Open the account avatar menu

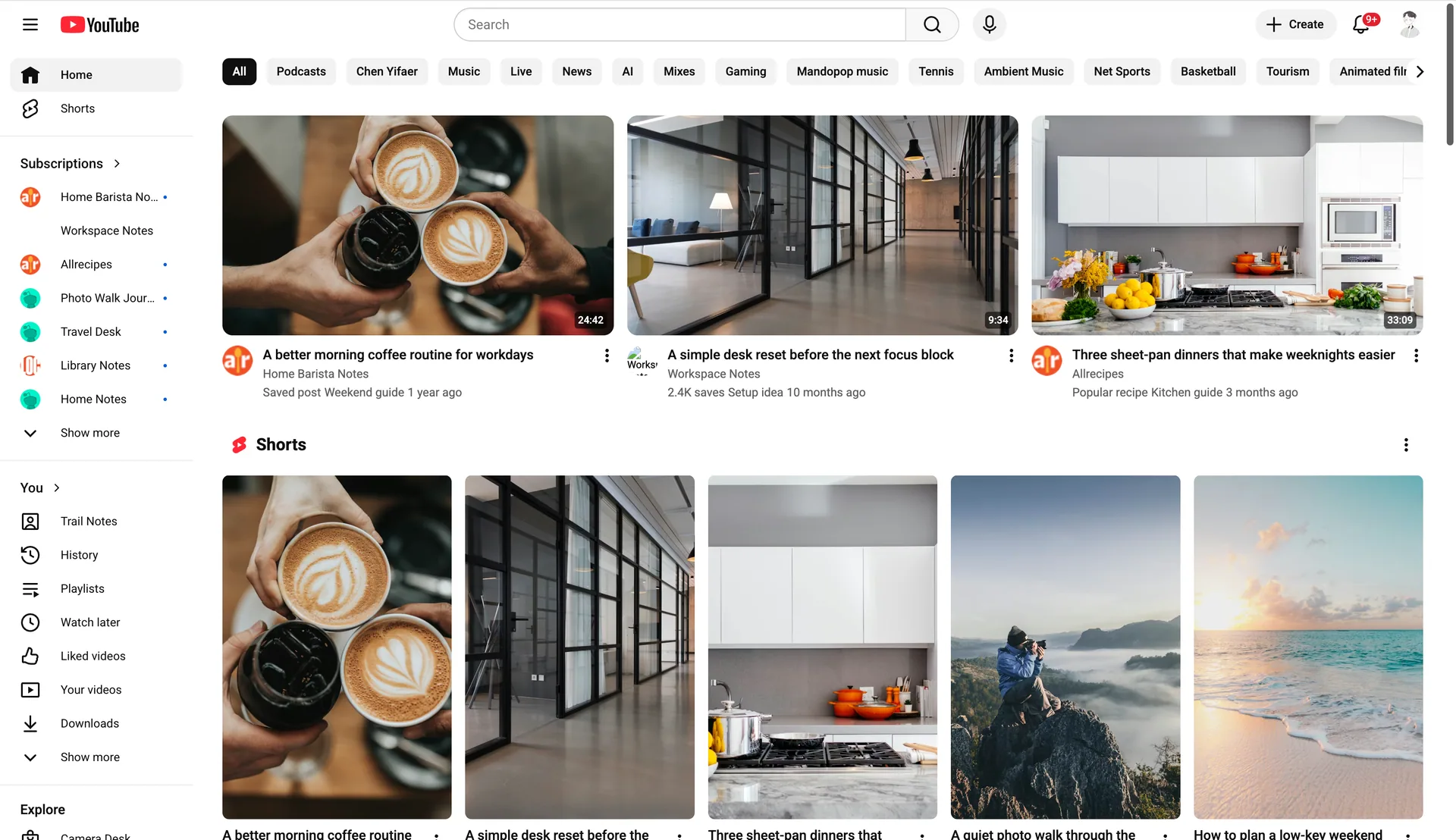(1409, 24)
